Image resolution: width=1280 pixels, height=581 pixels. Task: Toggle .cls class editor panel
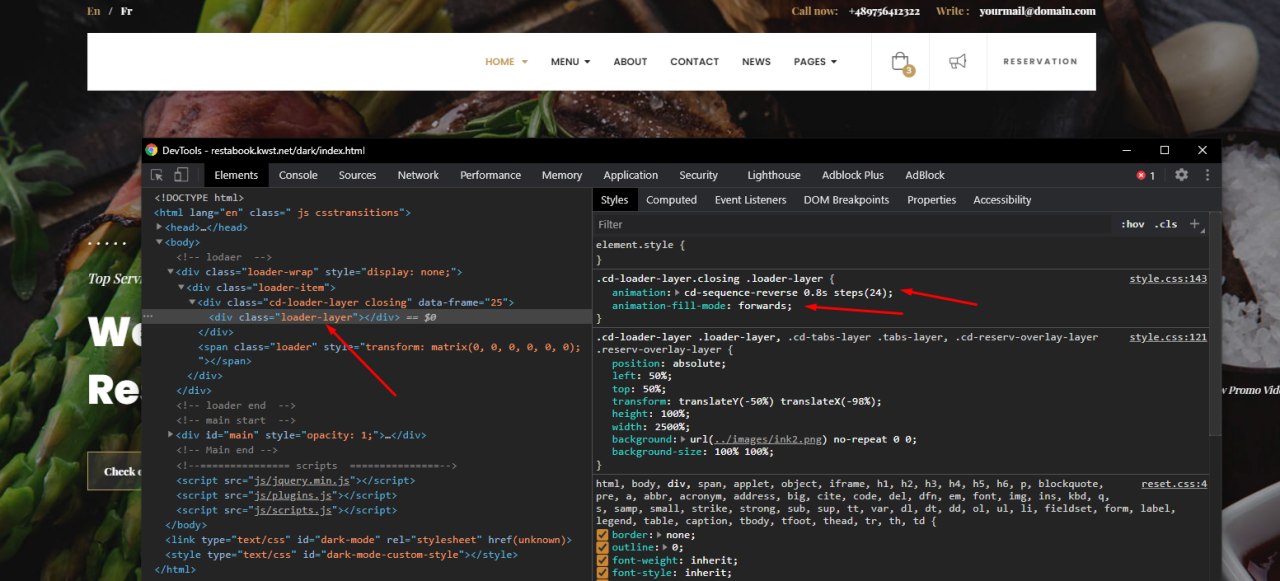tap(1166, 224)
